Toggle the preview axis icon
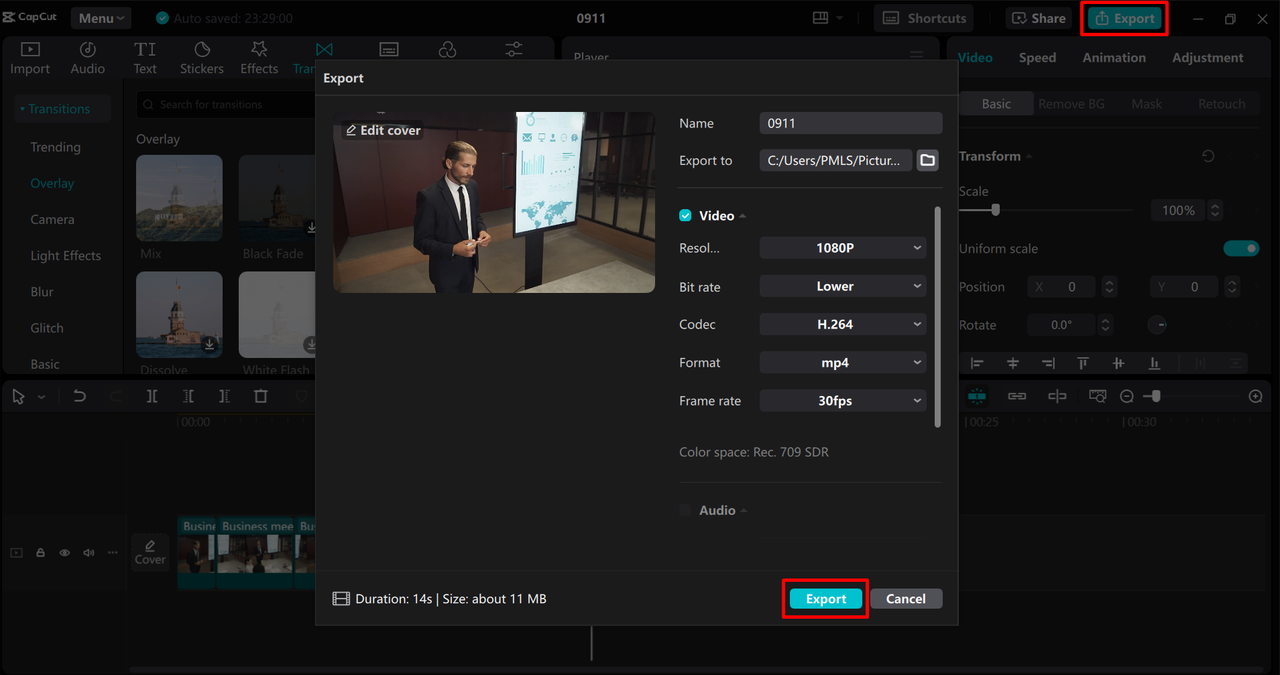The height and width of the screenshot is (675, 1280). pyautogui.click(x=1057, y=397)
